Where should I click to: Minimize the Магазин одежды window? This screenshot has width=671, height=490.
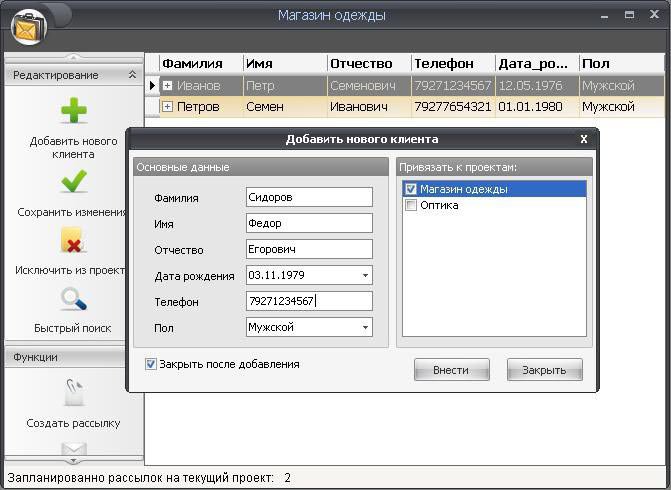pyautogui.click(x=605, y=16)
